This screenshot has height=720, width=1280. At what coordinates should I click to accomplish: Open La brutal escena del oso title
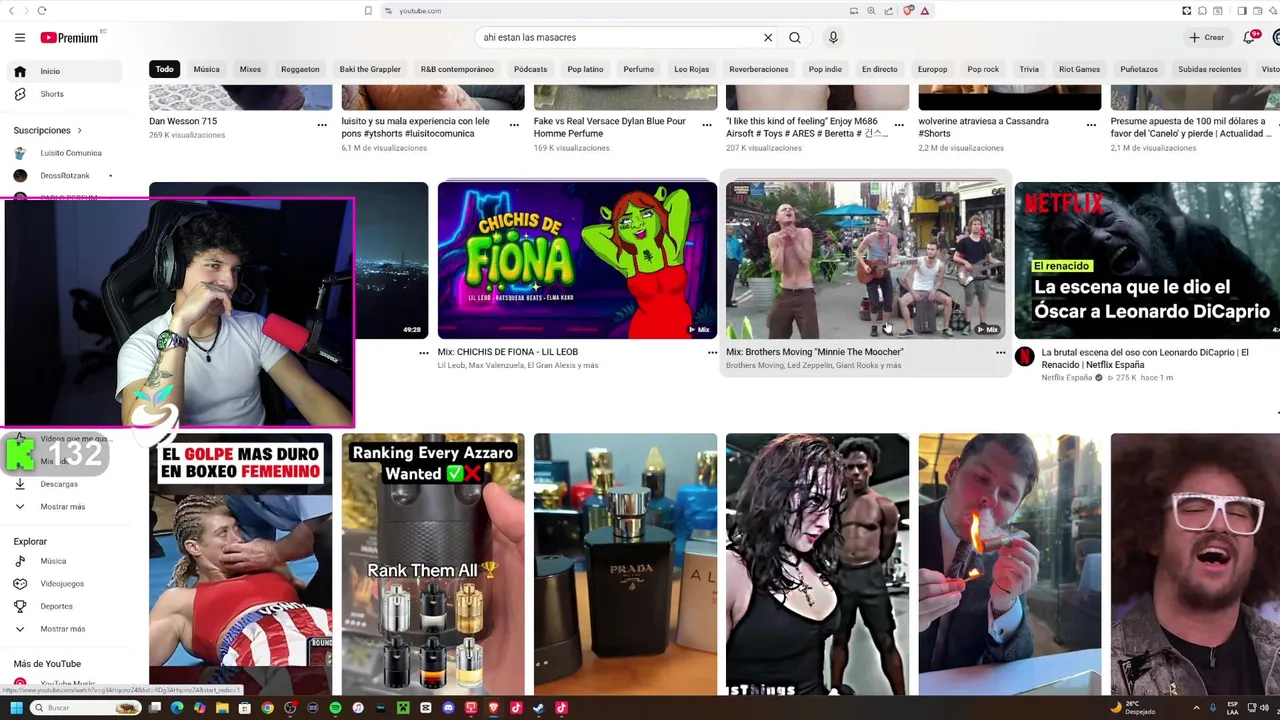(x=1145, y=358)
